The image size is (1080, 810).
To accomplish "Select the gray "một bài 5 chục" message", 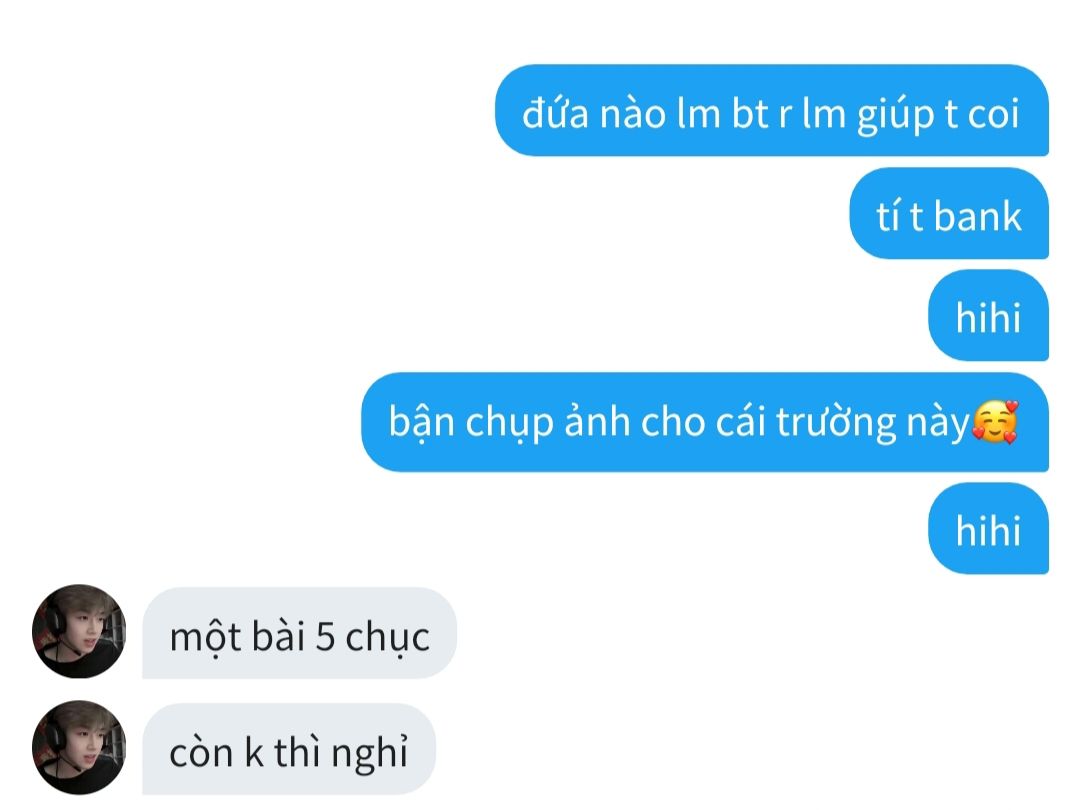I will 300,633.
